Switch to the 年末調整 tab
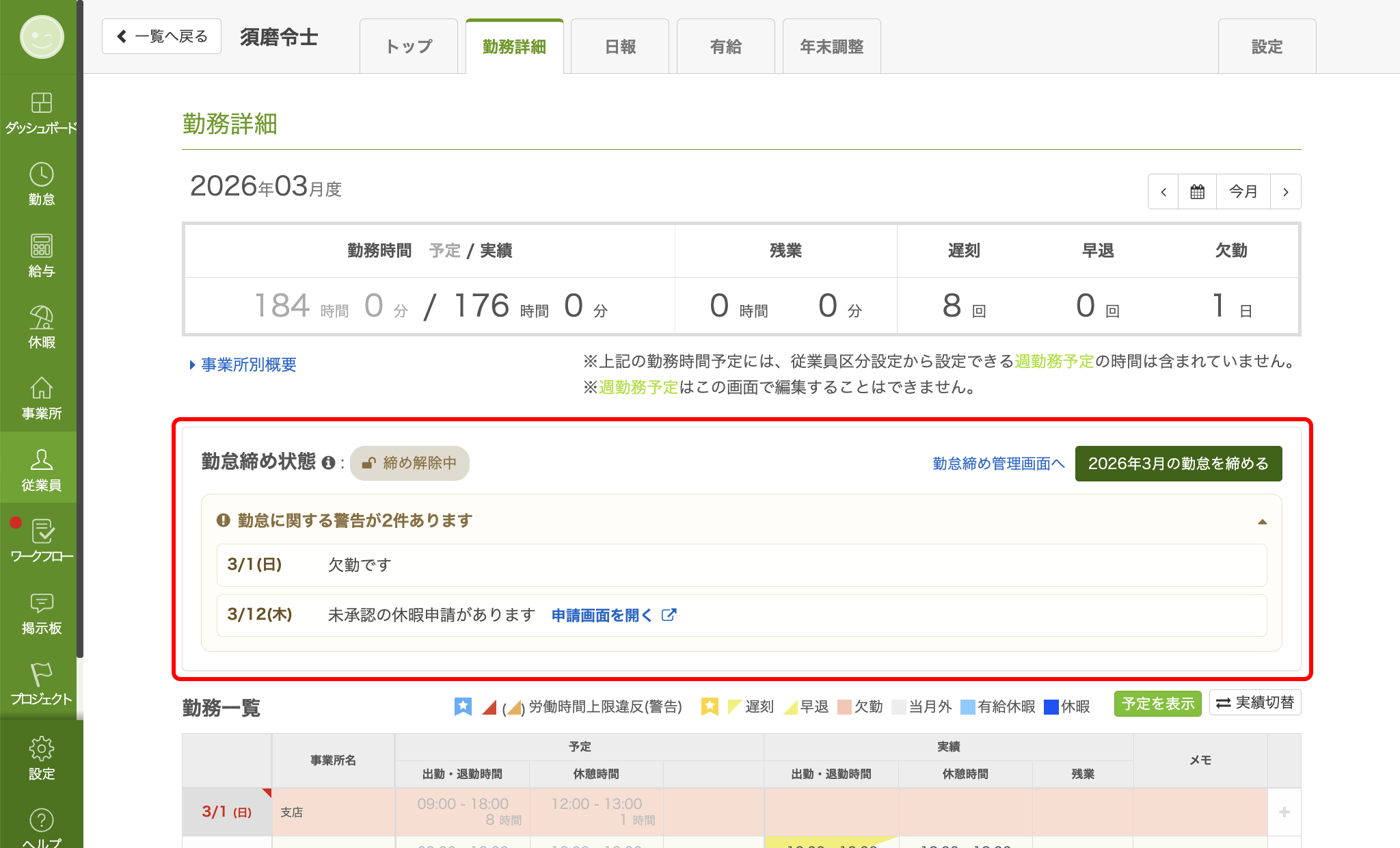The image size is (1400, 848). click(831, 47)
